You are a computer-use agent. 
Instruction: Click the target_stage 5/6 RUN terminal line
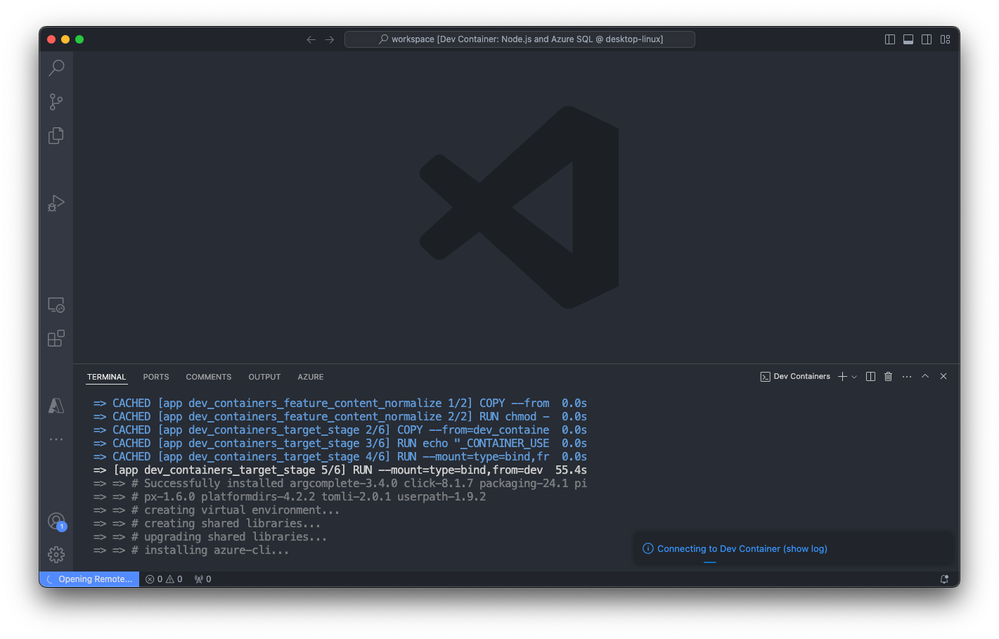(x=340, y=470)
